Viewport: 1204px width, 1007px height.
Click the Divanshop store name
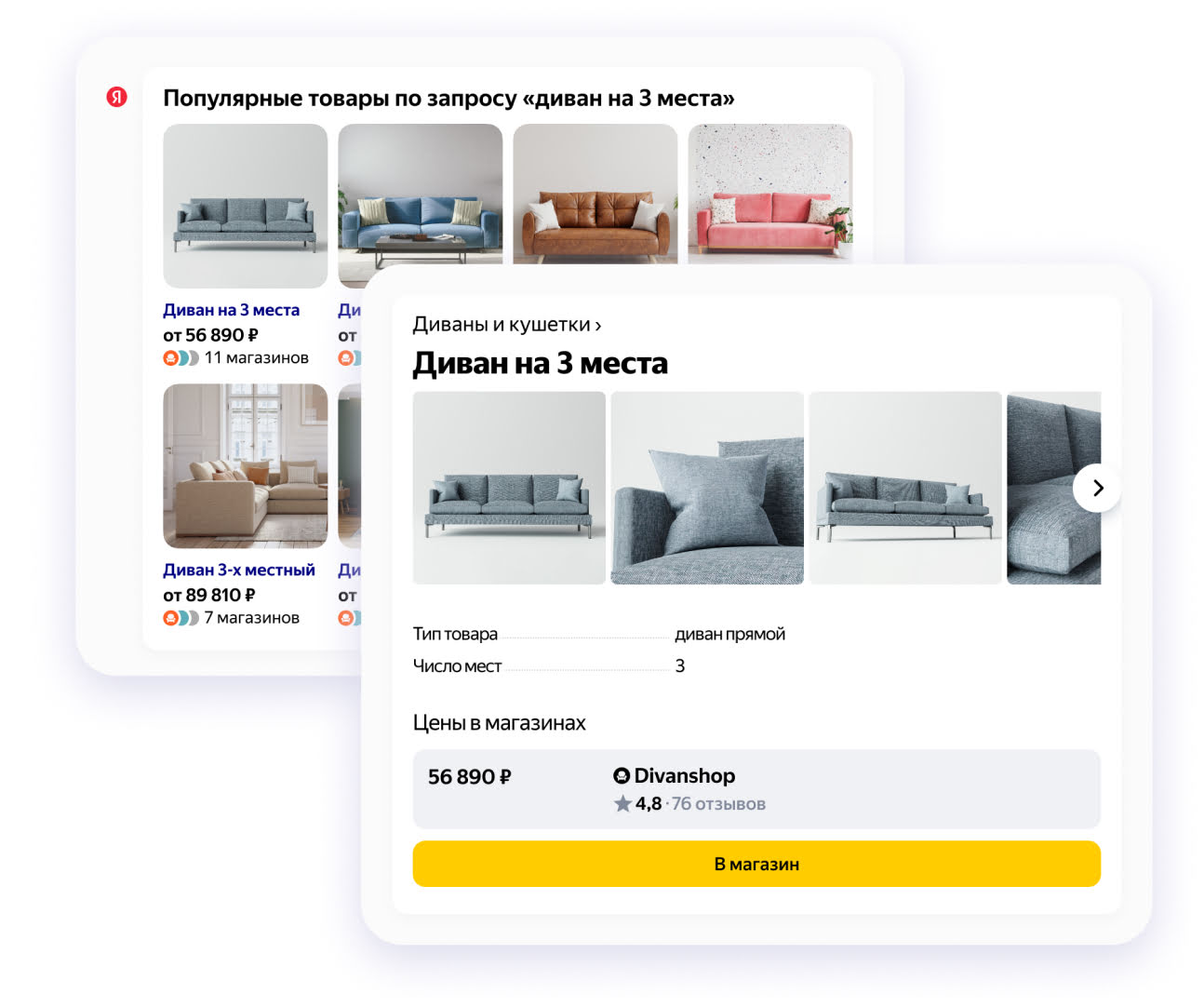684,775
